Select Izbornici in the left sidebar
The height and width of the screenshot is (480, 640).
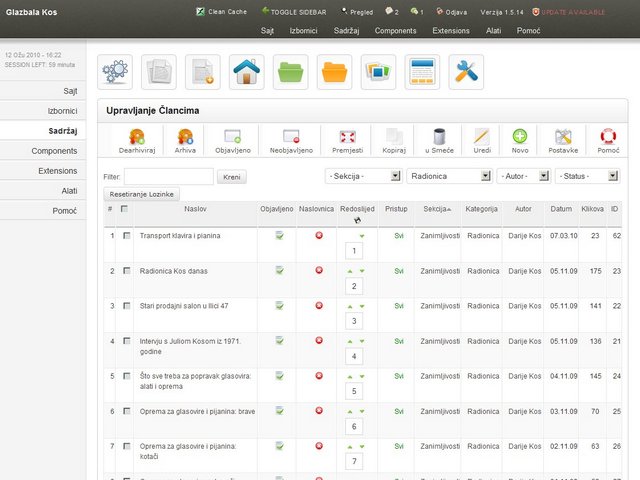point(63,110)
